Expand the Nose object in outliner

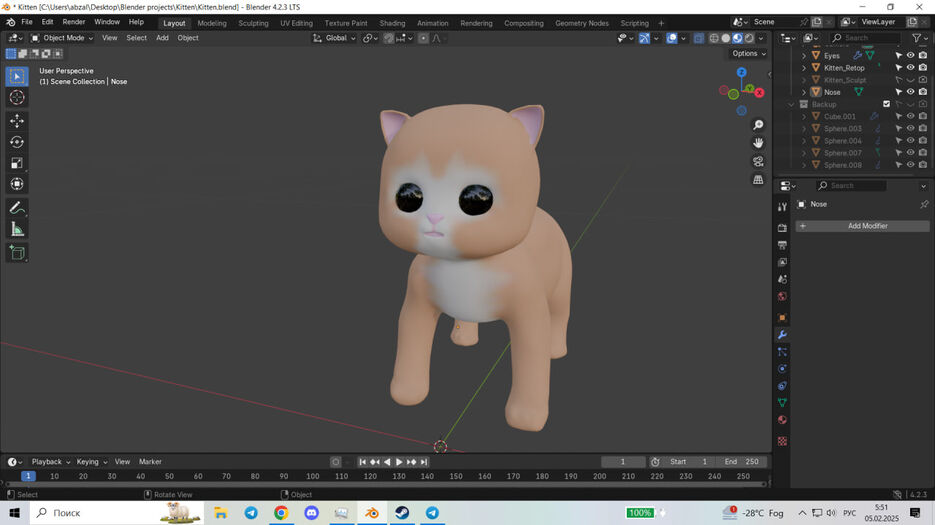point(804,92)
